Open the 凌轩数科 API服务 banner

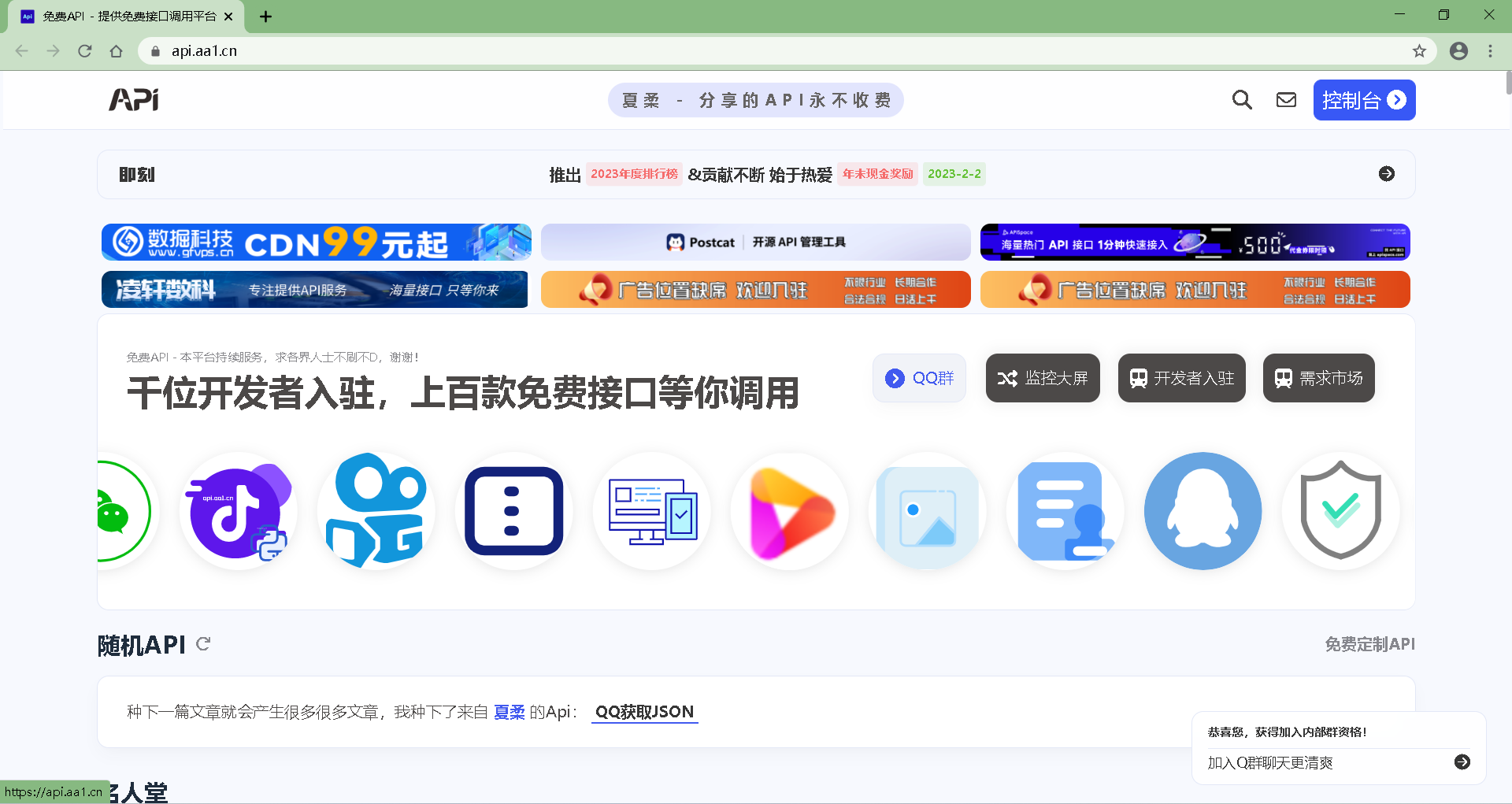pos(315,289)
